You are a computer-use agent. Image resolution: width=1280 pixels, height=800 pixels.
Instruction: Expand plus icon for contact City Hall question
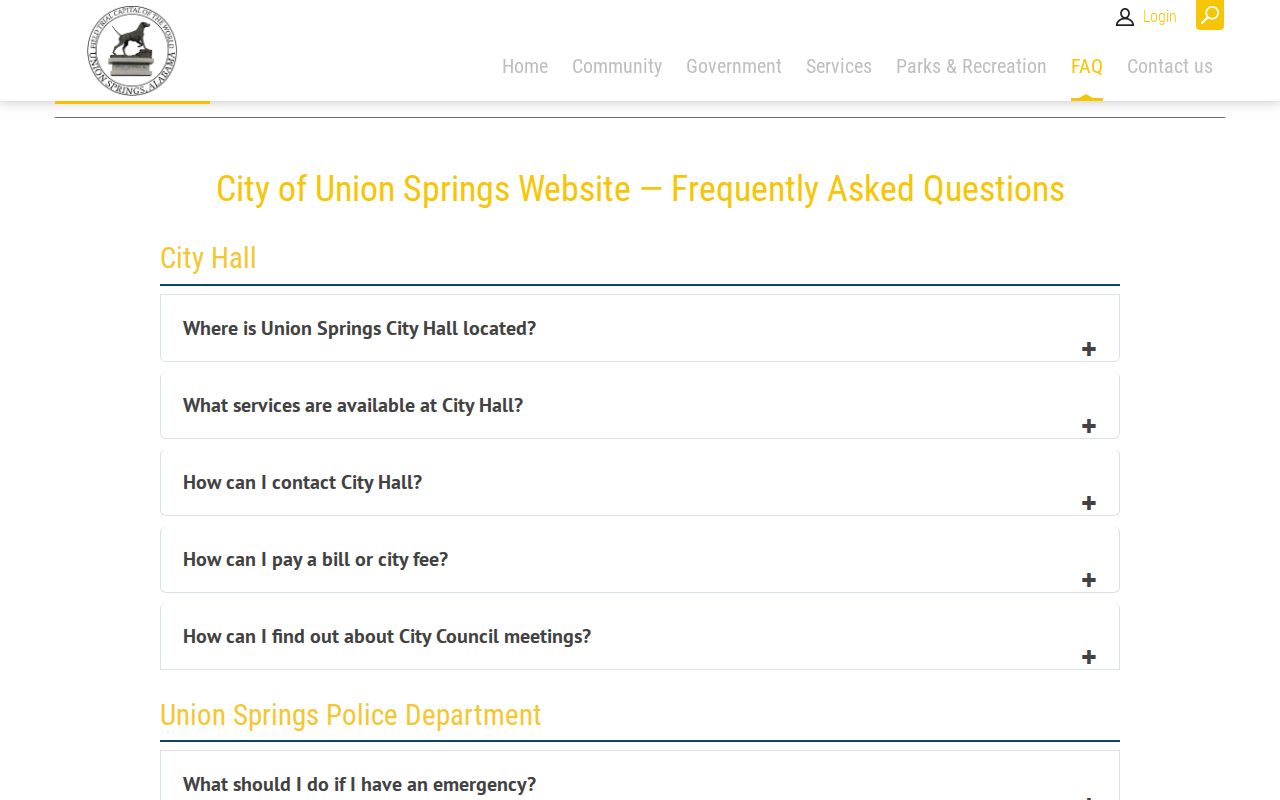pos(1089,503)
